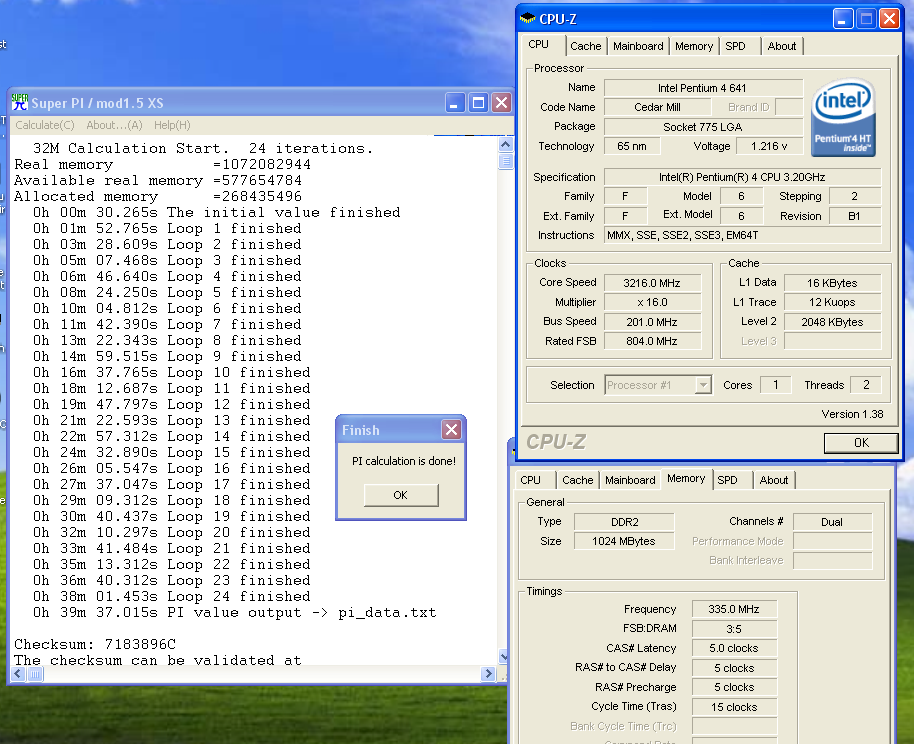Screen dimensions: 914x744
Task: Click Instructions field MMX, SSE, SSE2
Action: (742, 235)
